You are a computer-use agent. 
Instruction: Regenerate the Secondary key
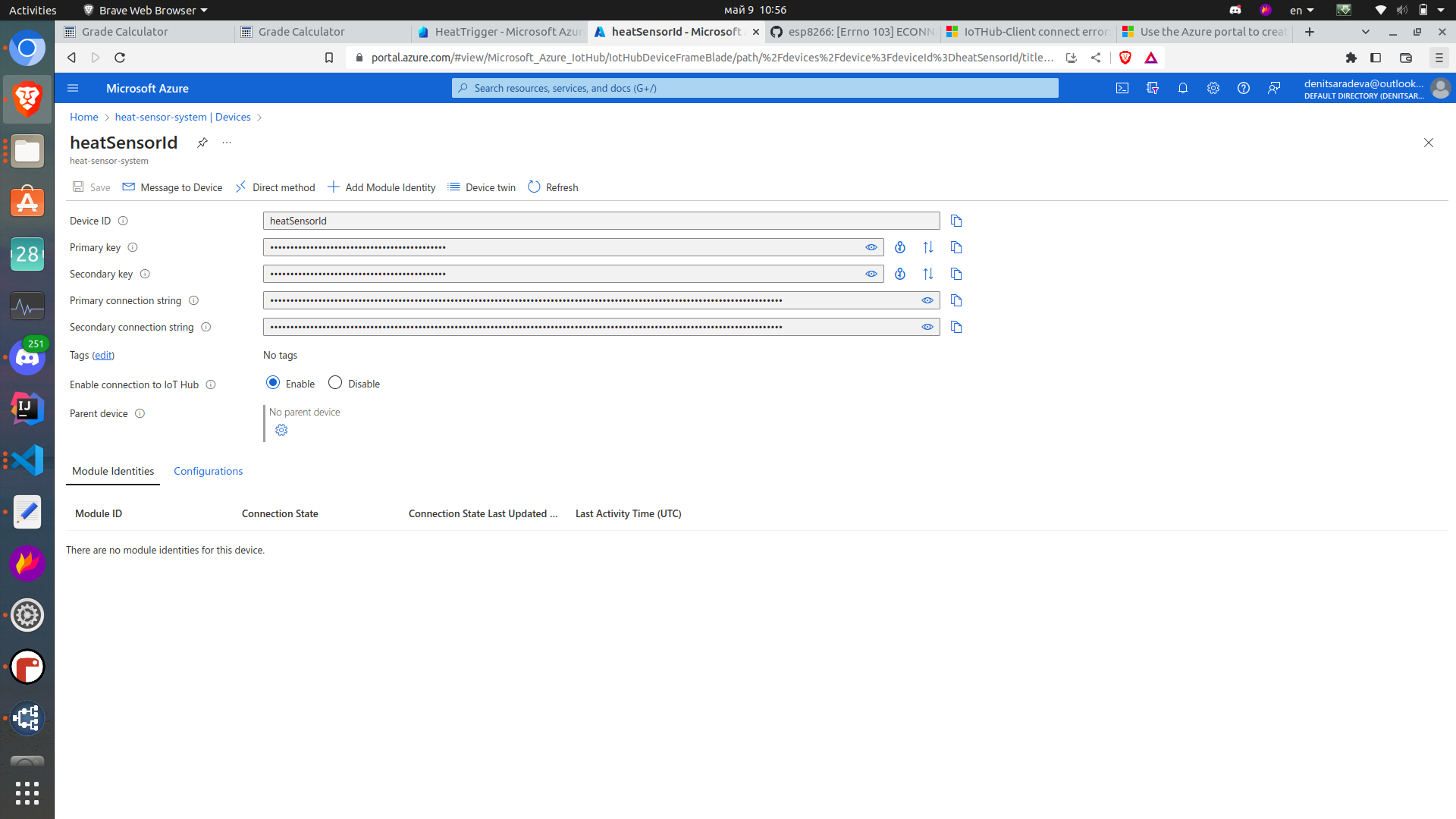[x=900, y=274]
